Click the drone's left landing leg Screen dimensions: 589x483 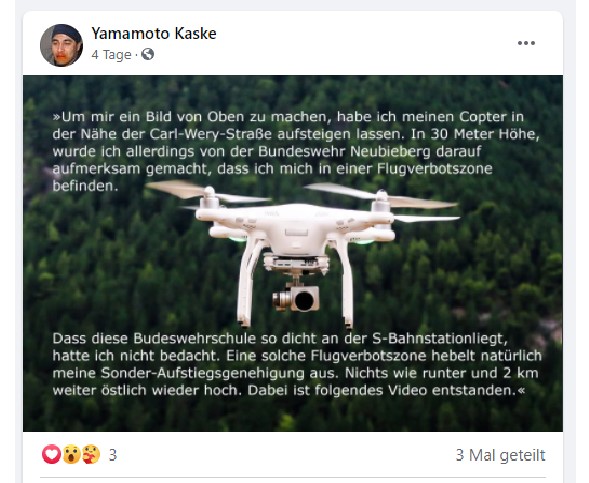point(249,282)
